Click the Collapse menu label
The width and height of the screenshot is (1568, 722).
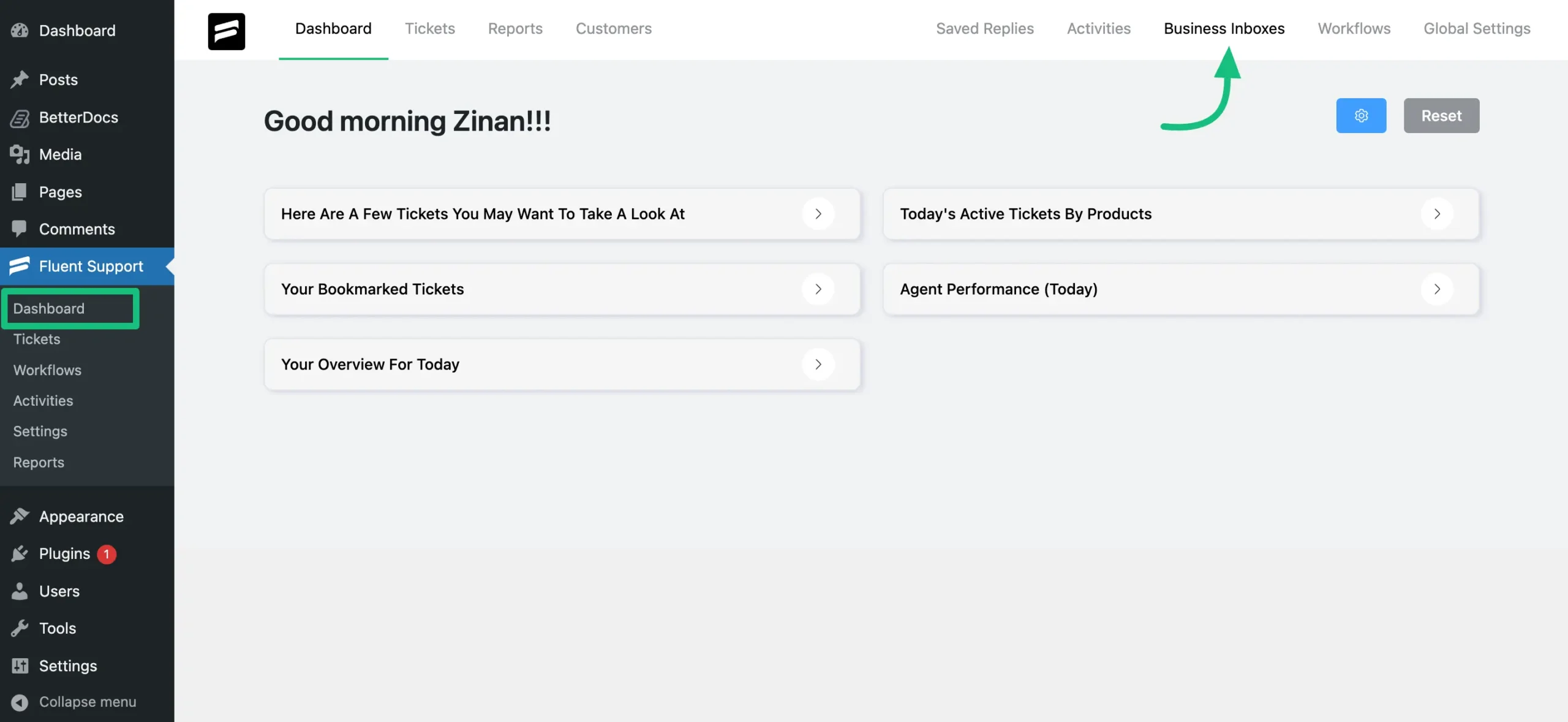tap(88, 702)
